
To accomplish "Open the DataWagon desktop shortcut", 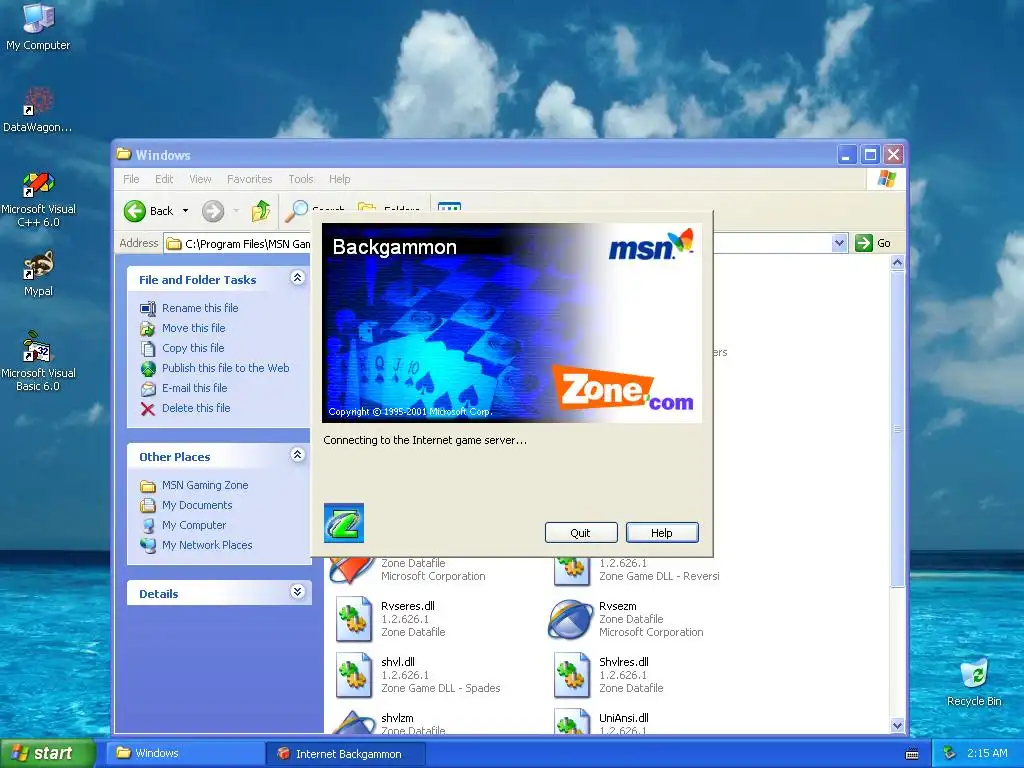I will (x=38, y=109).
